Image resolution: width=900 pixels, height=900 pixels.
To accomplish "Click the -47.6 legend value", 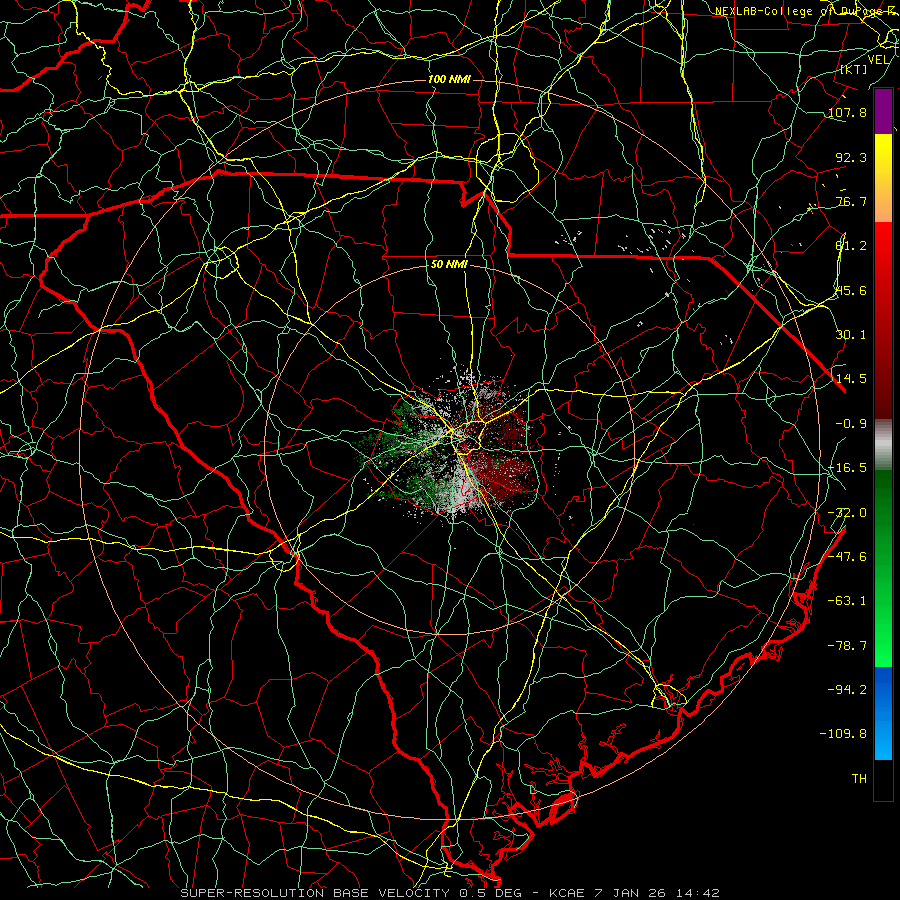I will point(847,557).
